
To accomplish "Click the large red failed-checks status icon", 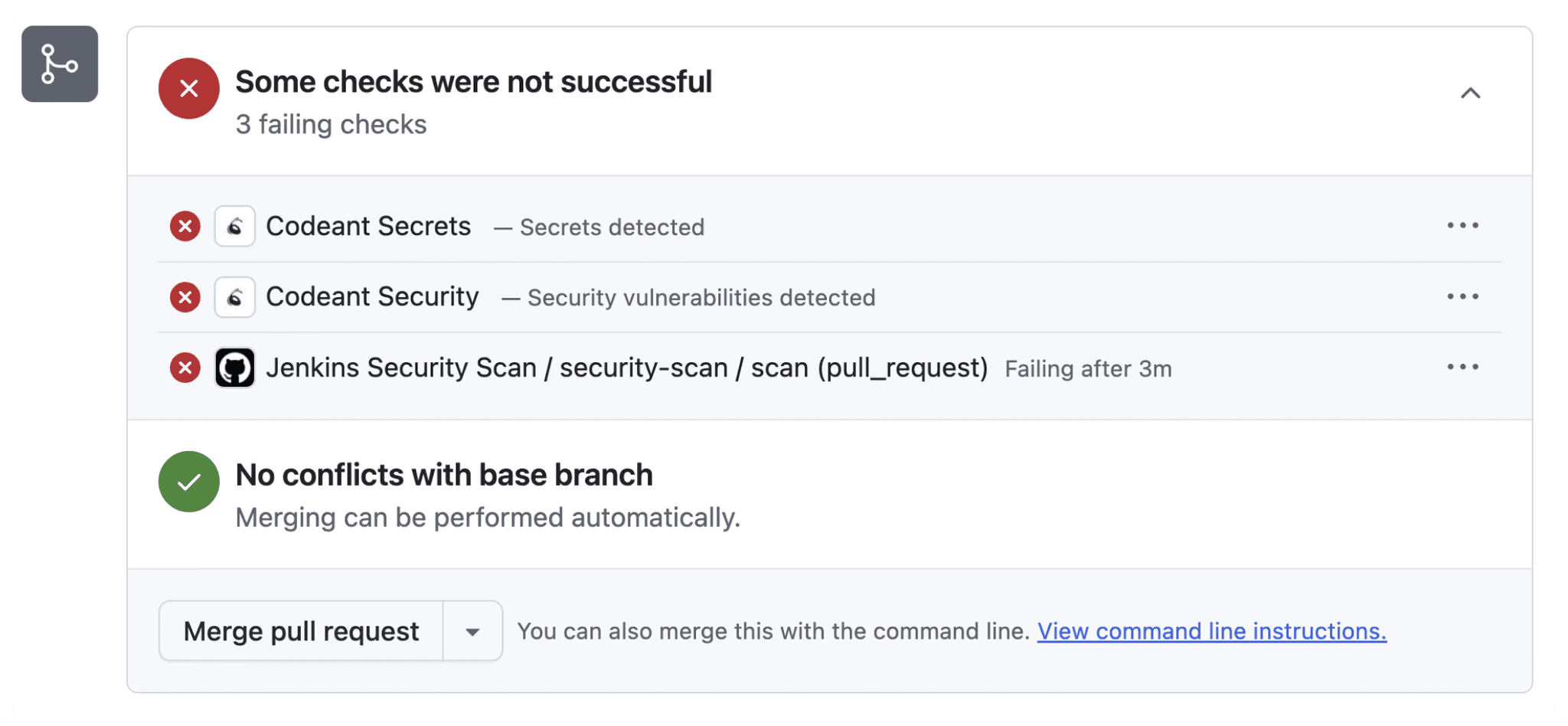I will (x=189, y=88).
